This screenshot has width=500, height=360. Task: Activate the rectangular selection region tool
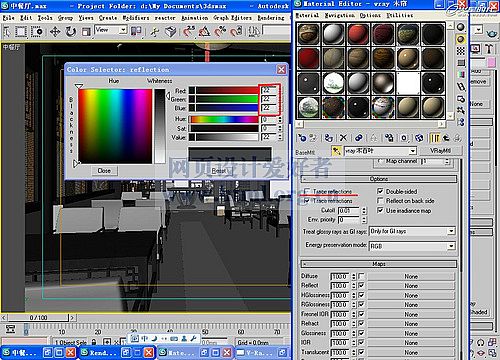pos(21,32)
